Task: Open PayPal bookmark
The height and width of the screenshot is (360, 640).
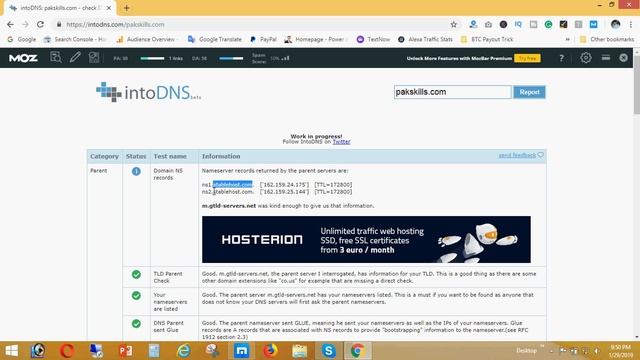Action: point(263,39)
